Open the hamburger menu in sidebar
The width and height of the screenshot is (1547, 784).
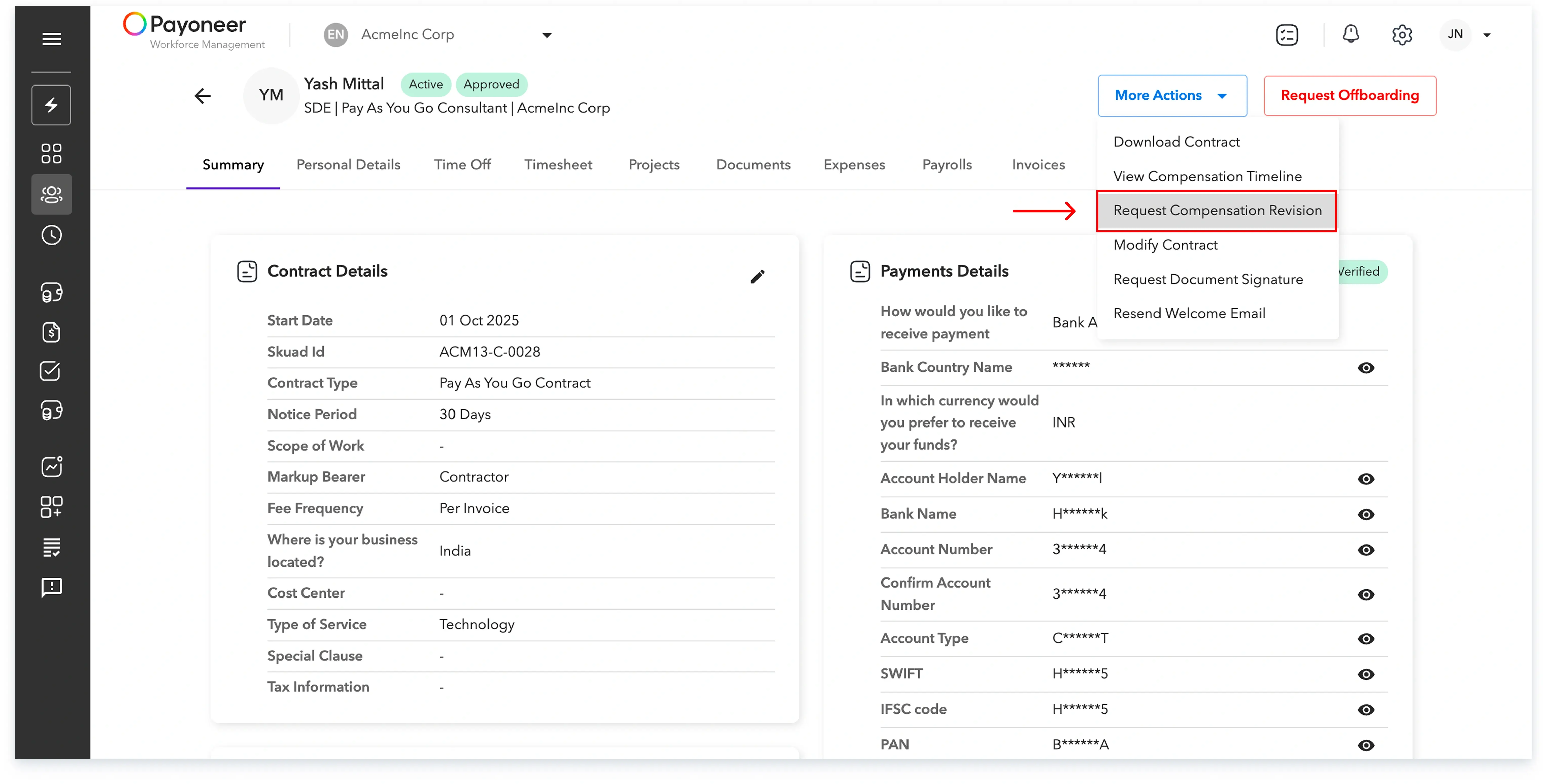click(x=52, y=39)
